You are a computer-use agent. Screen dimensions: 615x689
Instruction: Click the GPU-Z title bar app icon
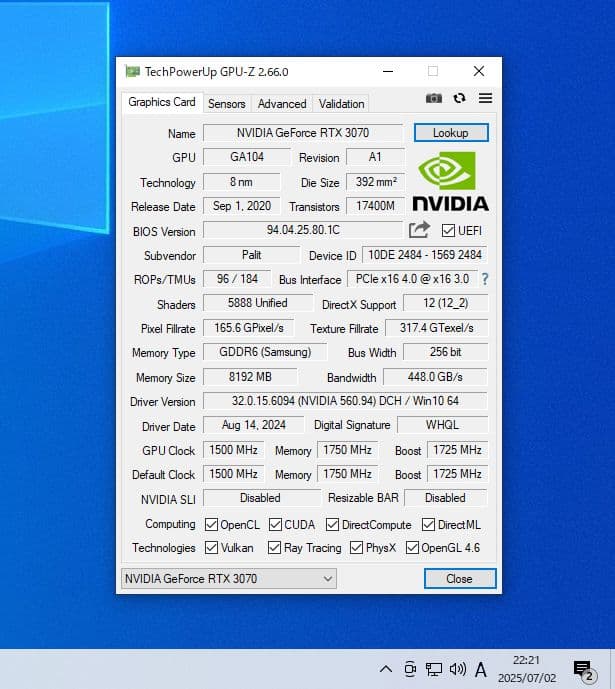tap(132, 71)
